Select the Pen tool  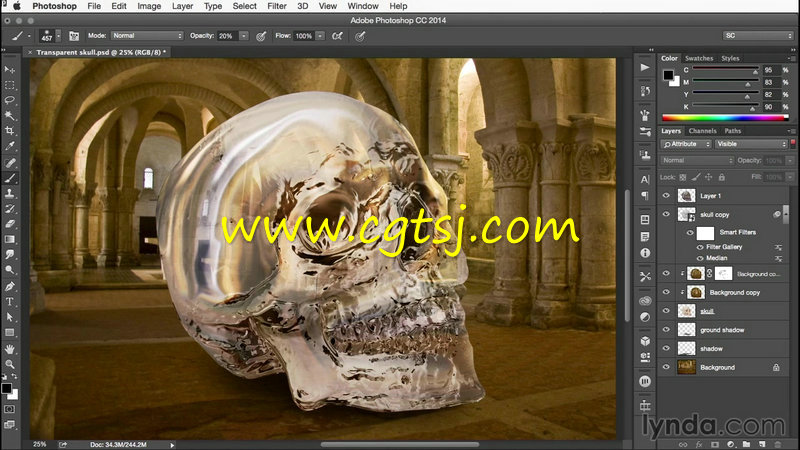pyautogui.click(x=10, y=286)
